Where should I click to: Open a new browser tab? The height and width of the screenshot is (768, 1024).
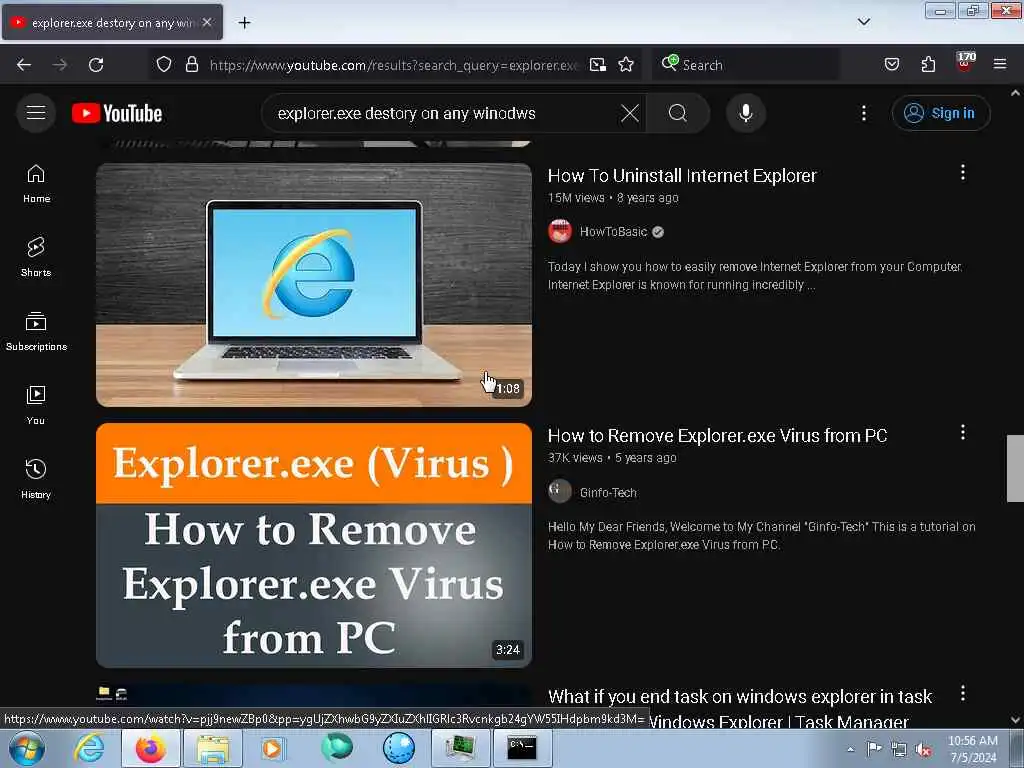click(x=244, y=23)
